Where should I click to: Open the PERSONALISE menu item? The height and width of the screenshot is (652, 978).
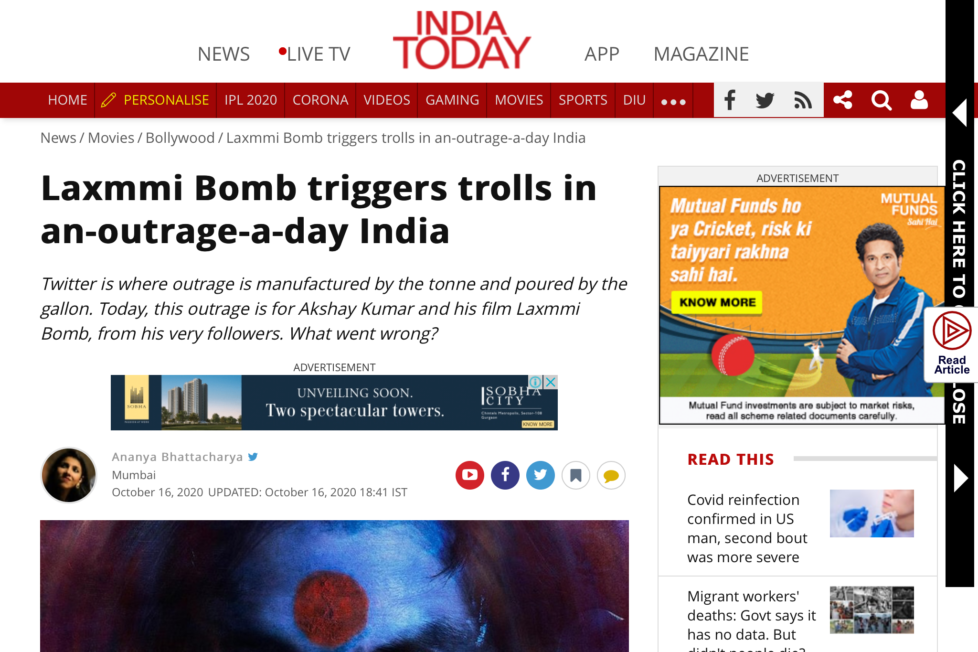(x=155, y=100)
